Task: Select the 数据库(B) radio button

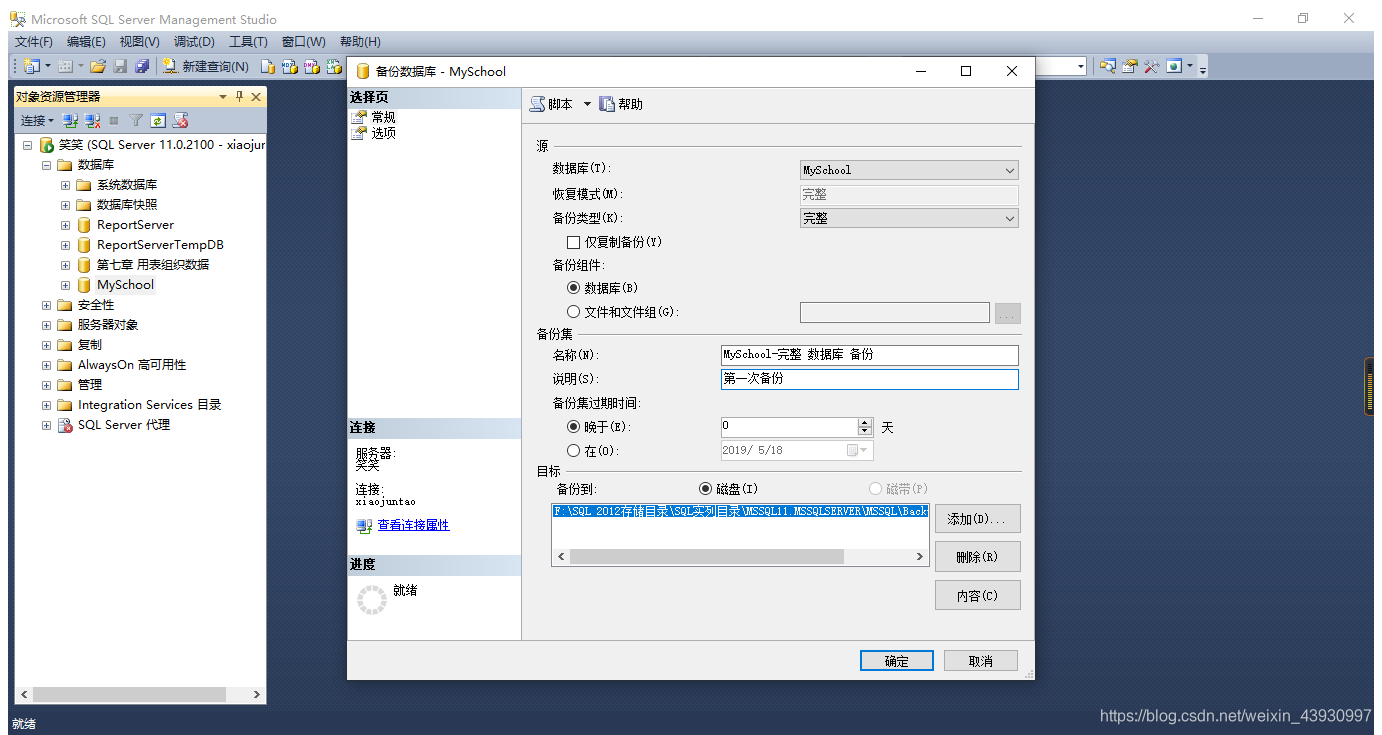Action: click(573, 288)
